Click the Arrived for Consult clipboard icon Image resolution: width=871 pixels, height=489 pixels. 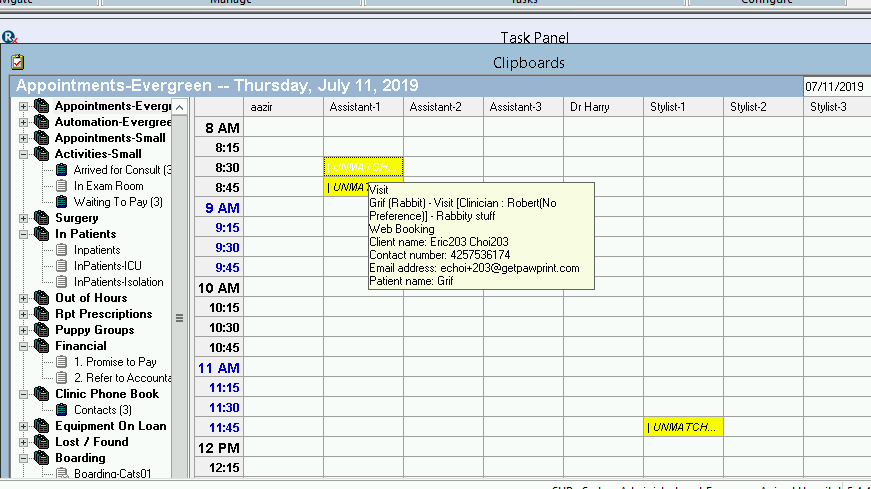[62, 169]
